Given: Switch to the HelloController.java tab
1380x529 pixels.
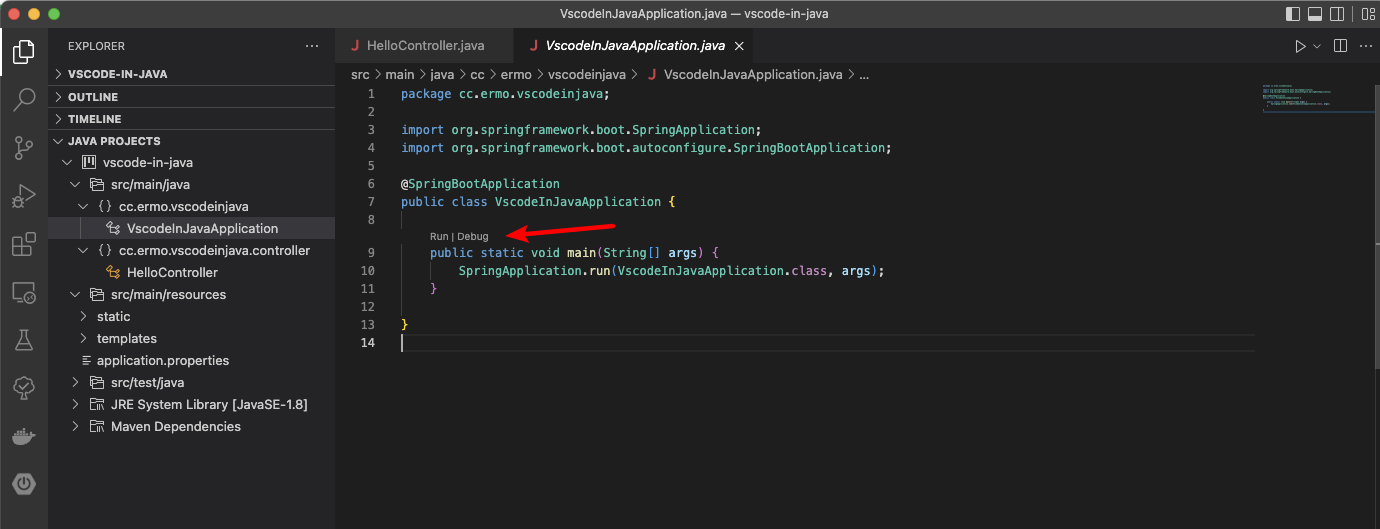Looking at the screenshot, I should point(424,46).
